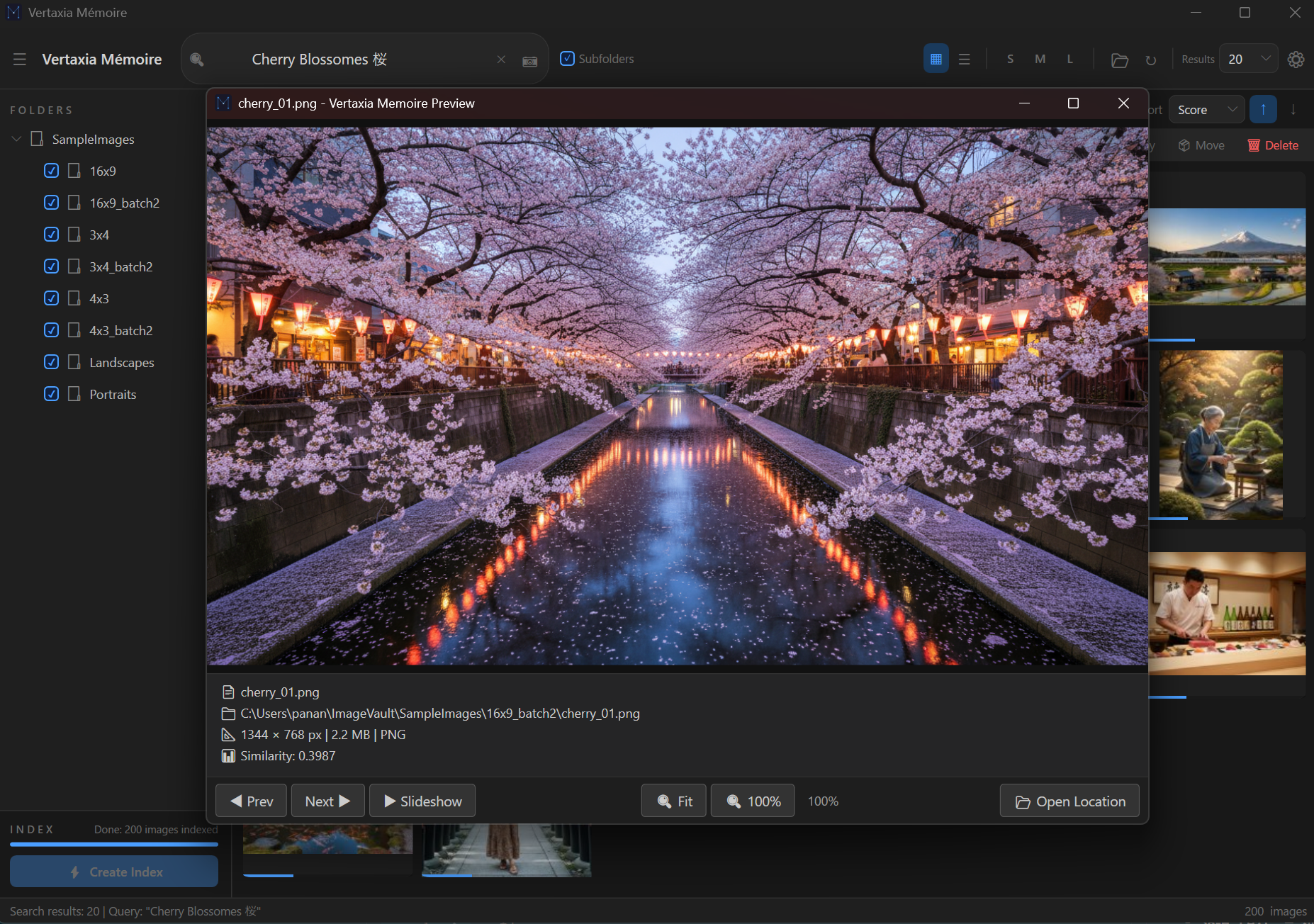Open folder icon in top toolbar
The height and width of the screenshot is (924, 1314).
(x=1119, y=60)
